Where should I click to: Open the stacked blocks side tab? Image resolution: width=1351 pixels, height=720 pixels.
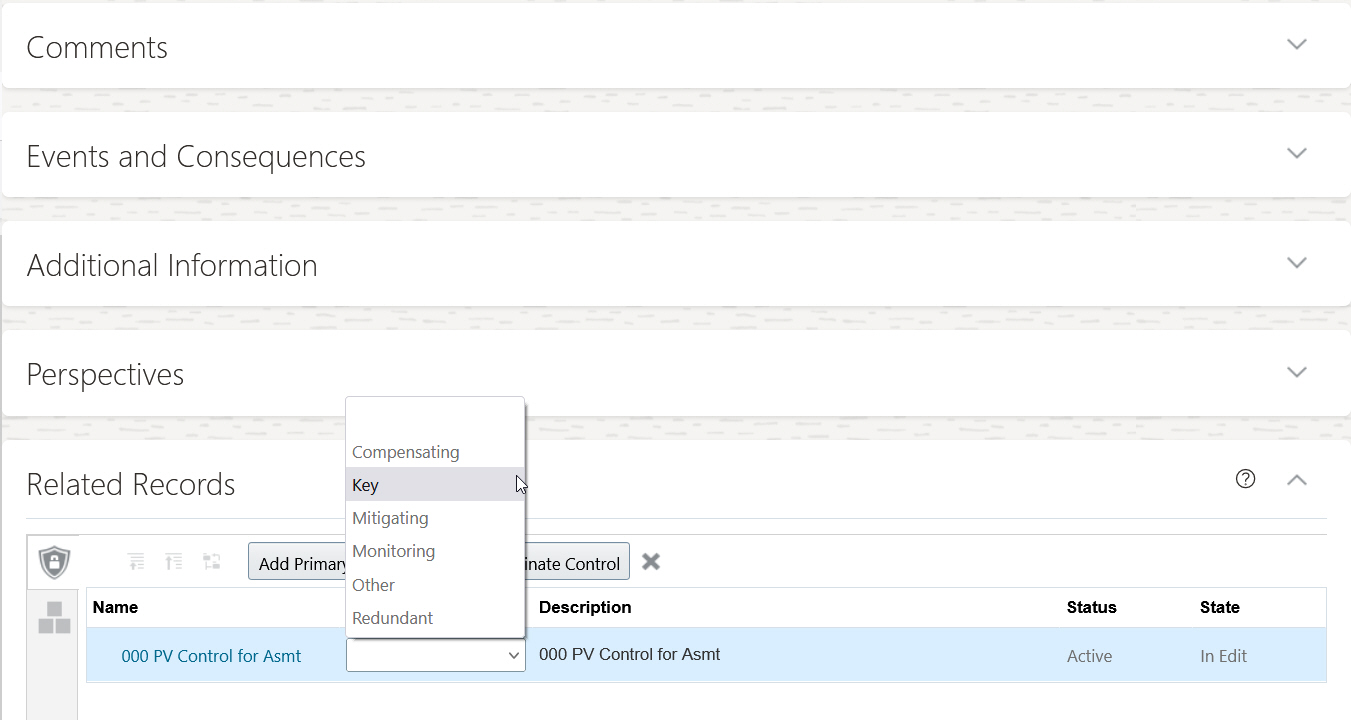pos(54,617)
